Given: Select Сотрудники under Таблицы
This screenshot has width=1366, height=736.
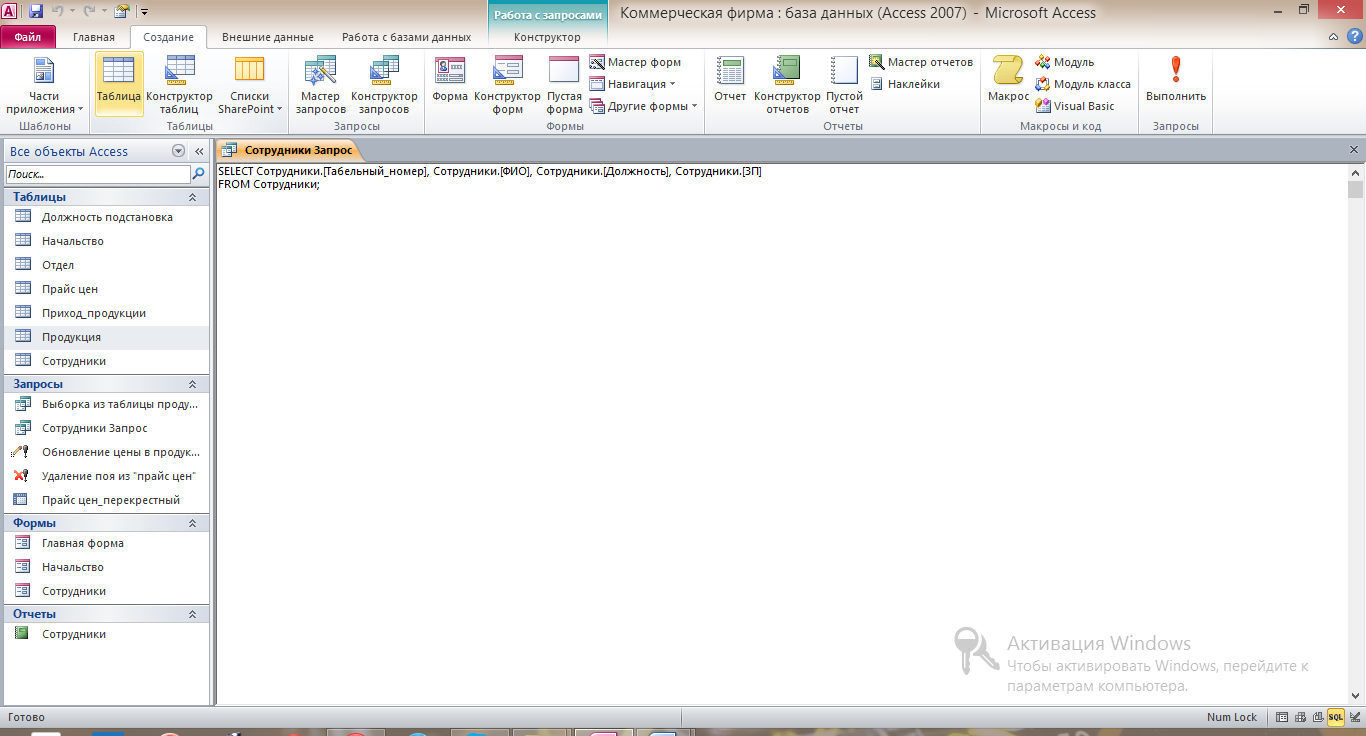Looking at the screenshot, I should [x=107, y=361].
